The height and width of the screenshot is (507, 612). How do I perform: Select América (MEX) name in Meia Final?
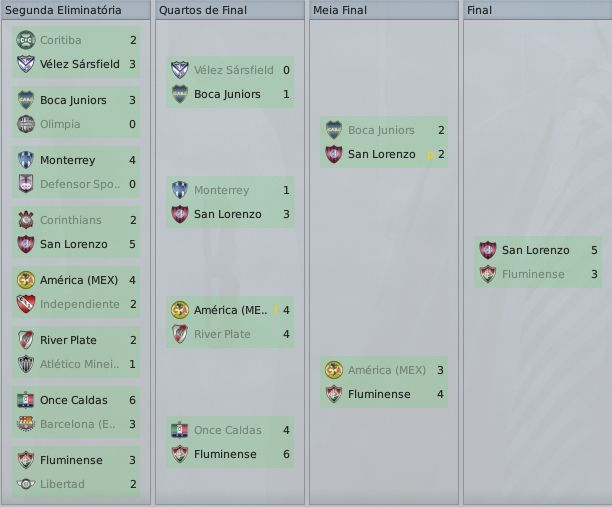pos(386,370)
